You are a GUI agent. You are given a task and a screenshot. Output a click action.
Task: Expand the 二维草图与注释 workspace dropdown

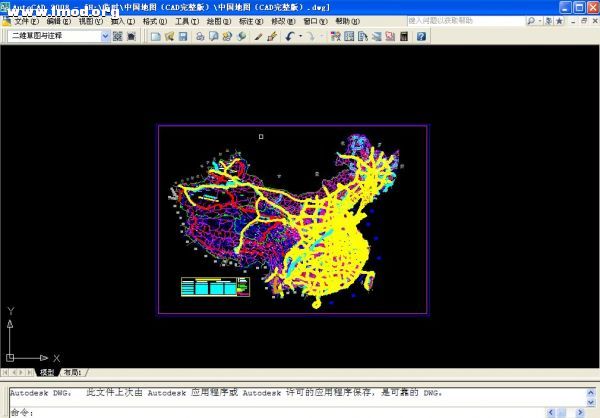105,36
